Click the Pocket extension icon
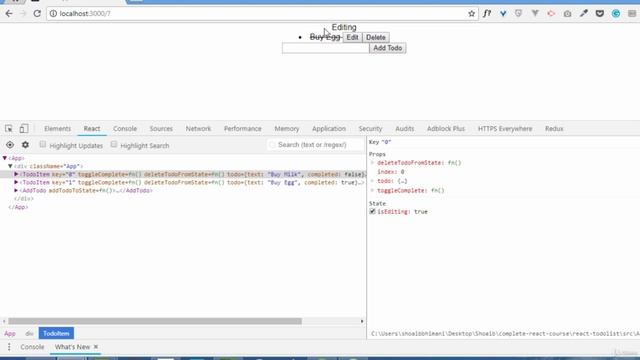This screenshot has width=640, height=360. click(x=600, y=13)
